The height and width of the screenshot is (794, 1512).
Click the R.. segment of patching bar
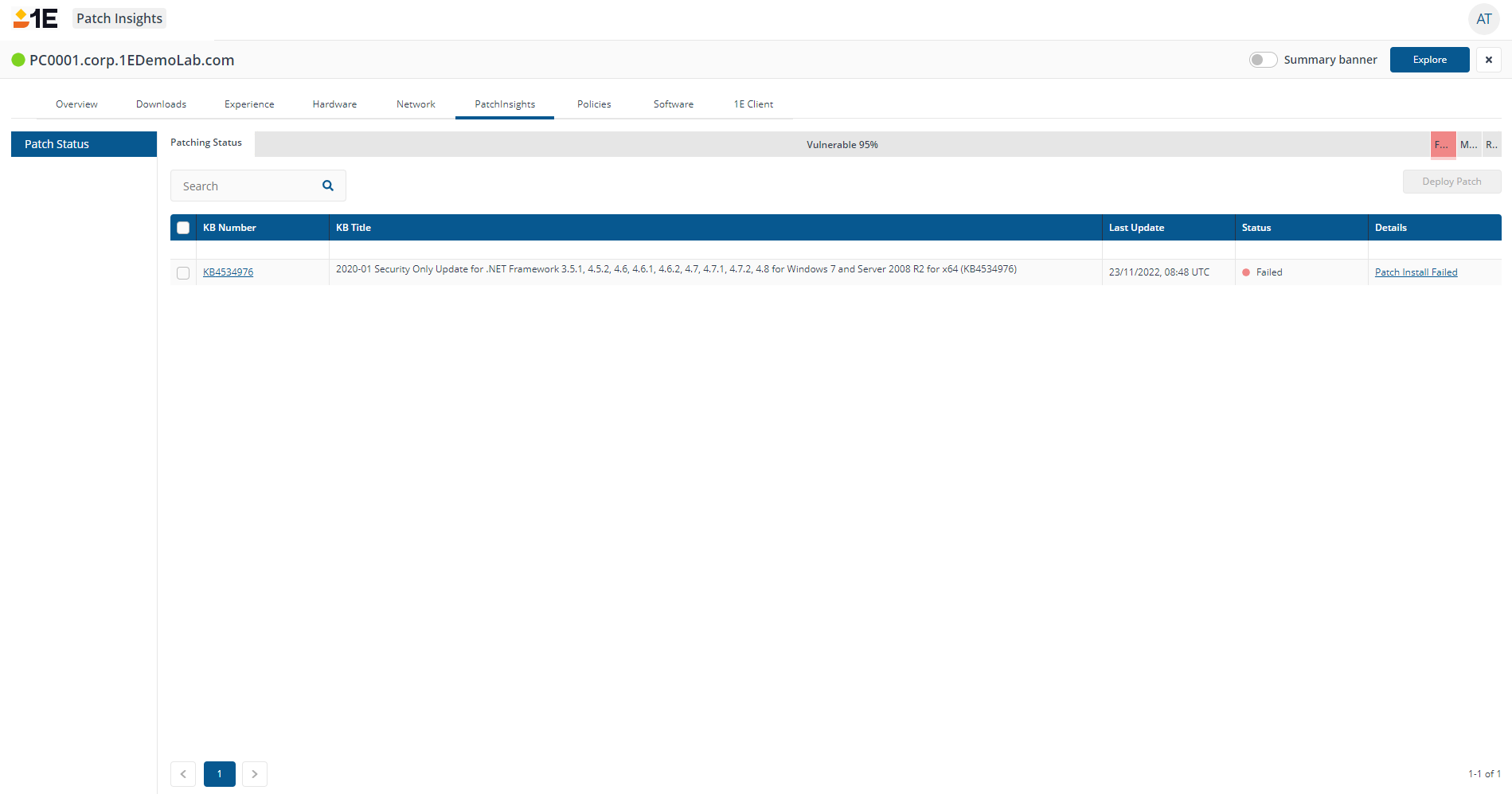pyautogui.click(x=1492, y=144)
